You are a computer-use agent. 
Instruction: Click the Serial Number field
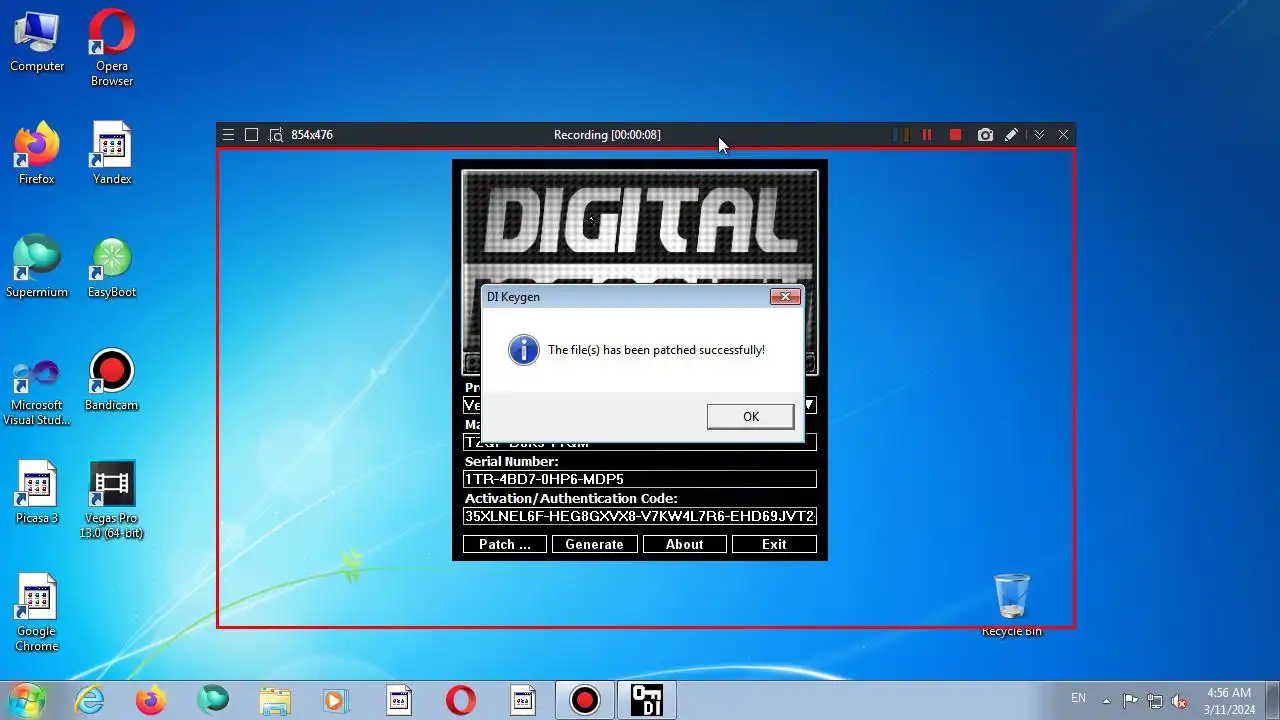click(640, 479)
